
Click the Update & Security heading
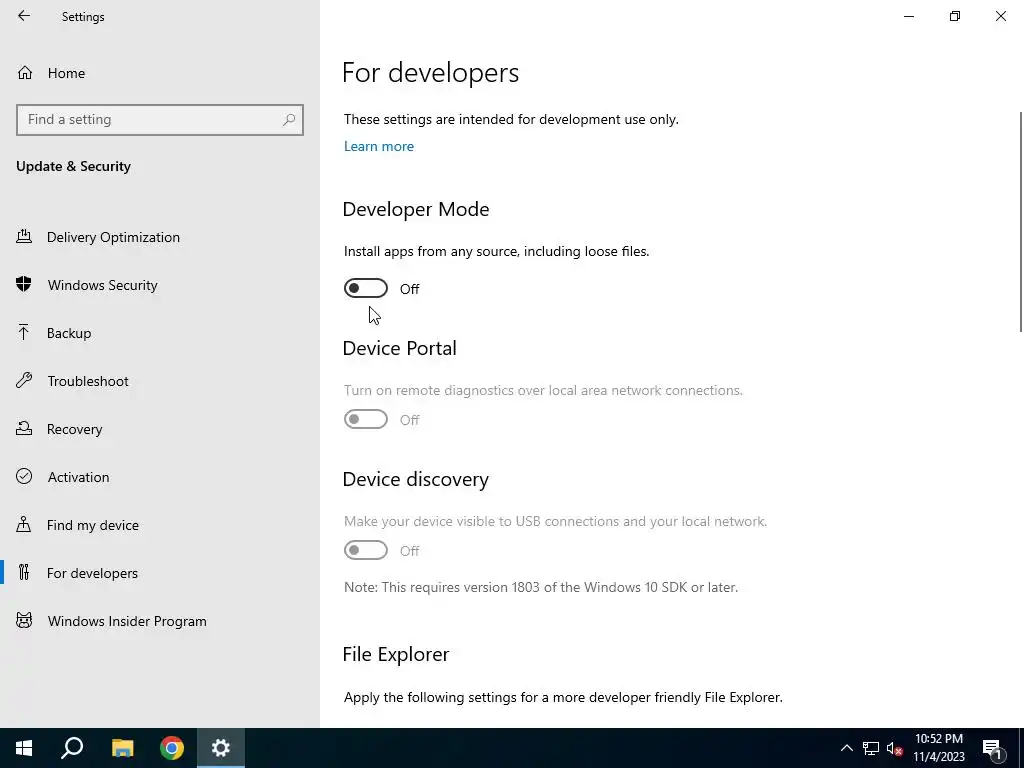pos(74,166)
